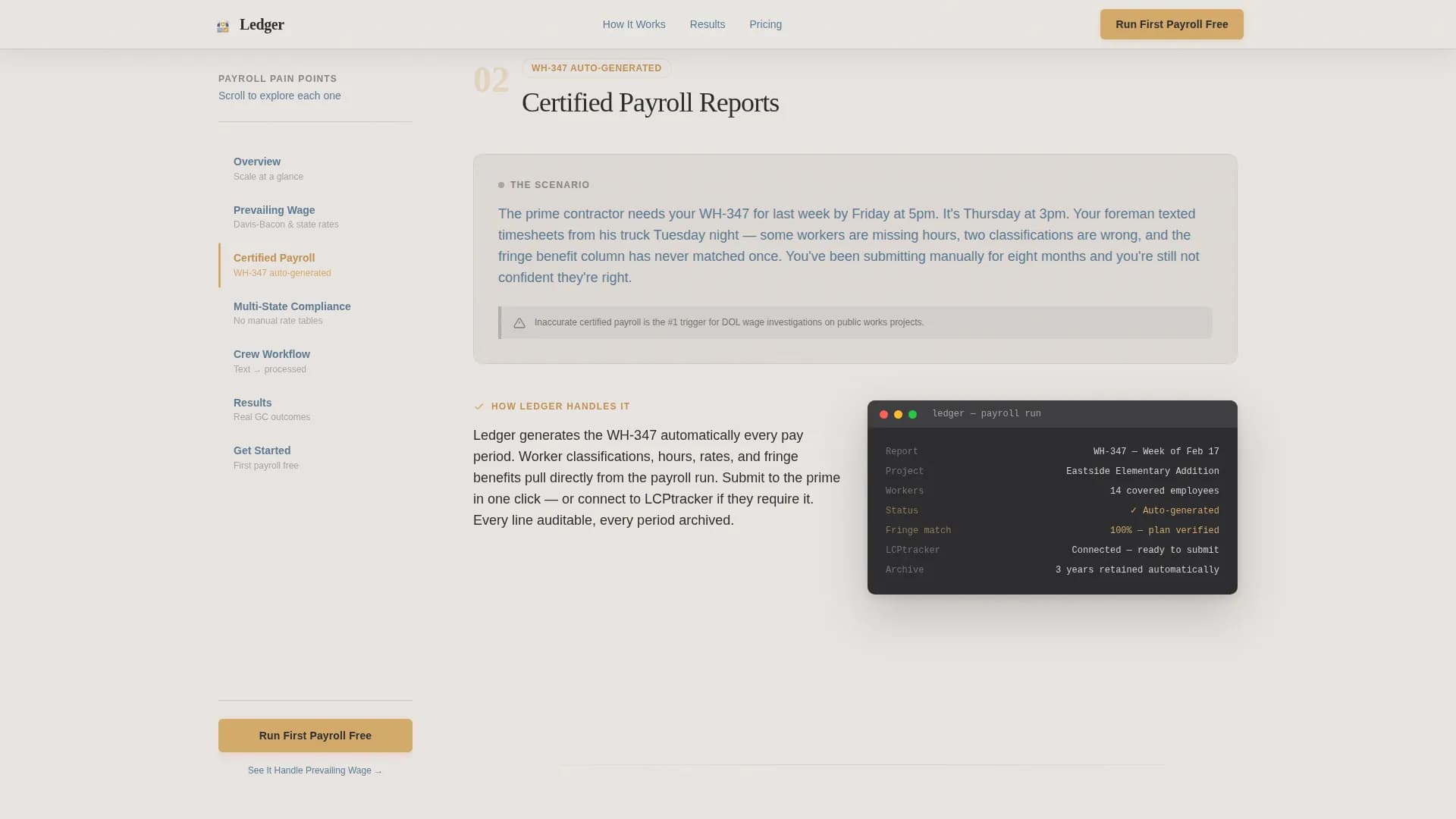Go to Get Started sidebar item
The height and width of the screenshot is (819, 1456).
262,450
